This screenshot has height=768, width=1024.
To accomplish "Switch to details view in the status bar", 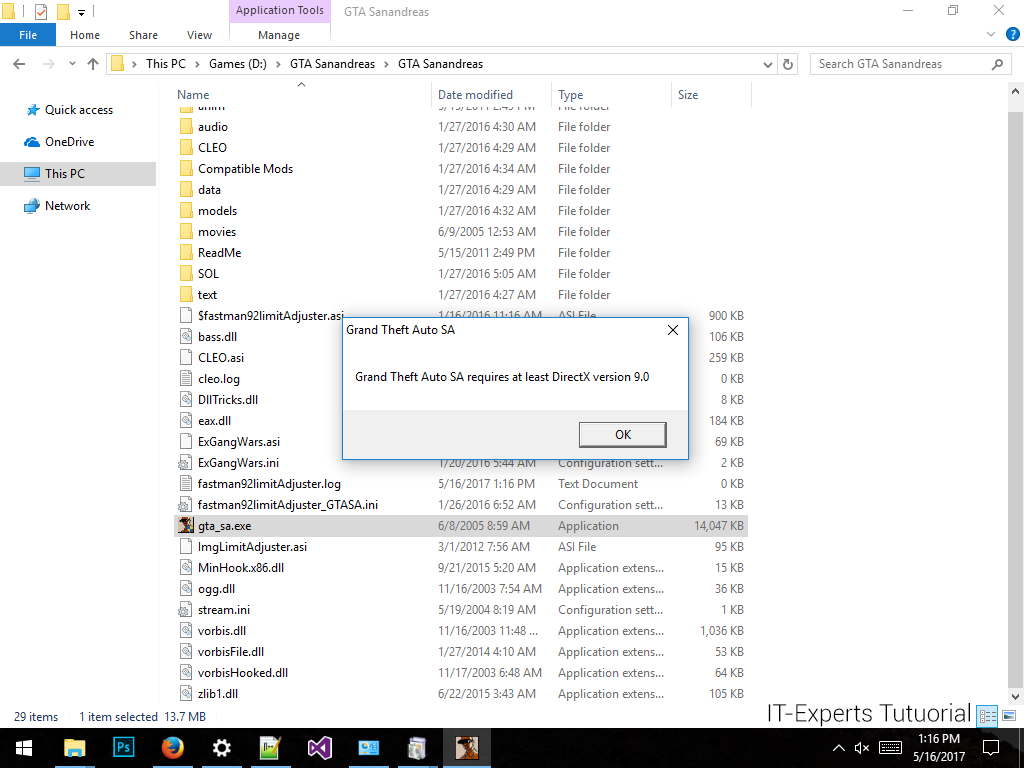I will 988,716.
